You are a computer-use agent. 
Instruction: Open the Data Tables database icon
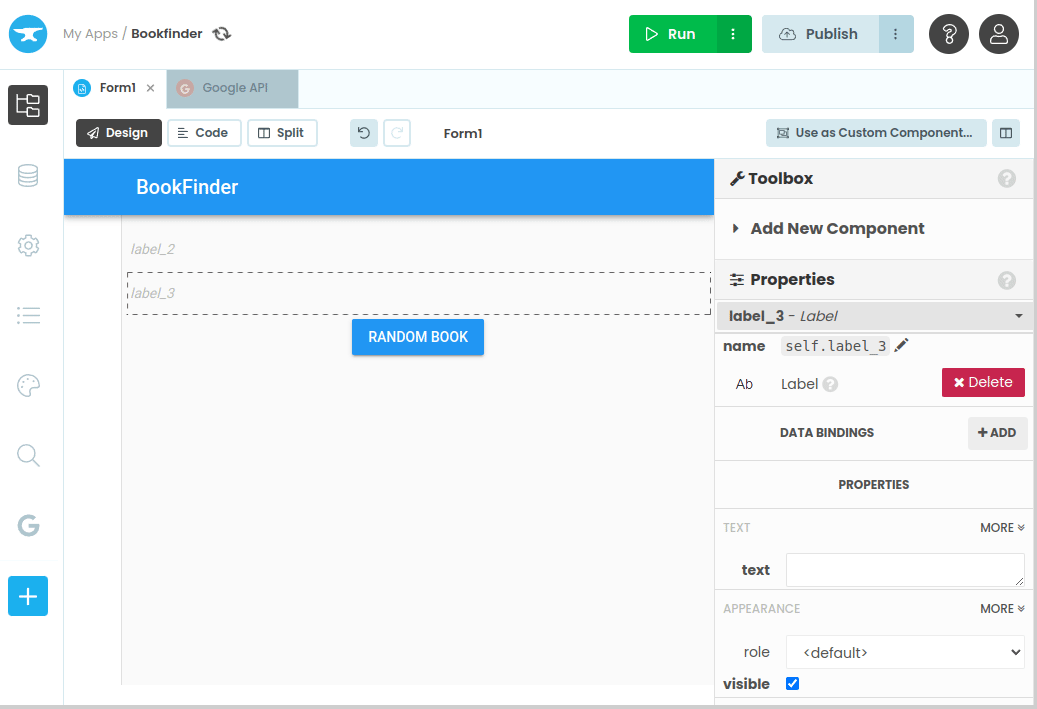(28, 176)
